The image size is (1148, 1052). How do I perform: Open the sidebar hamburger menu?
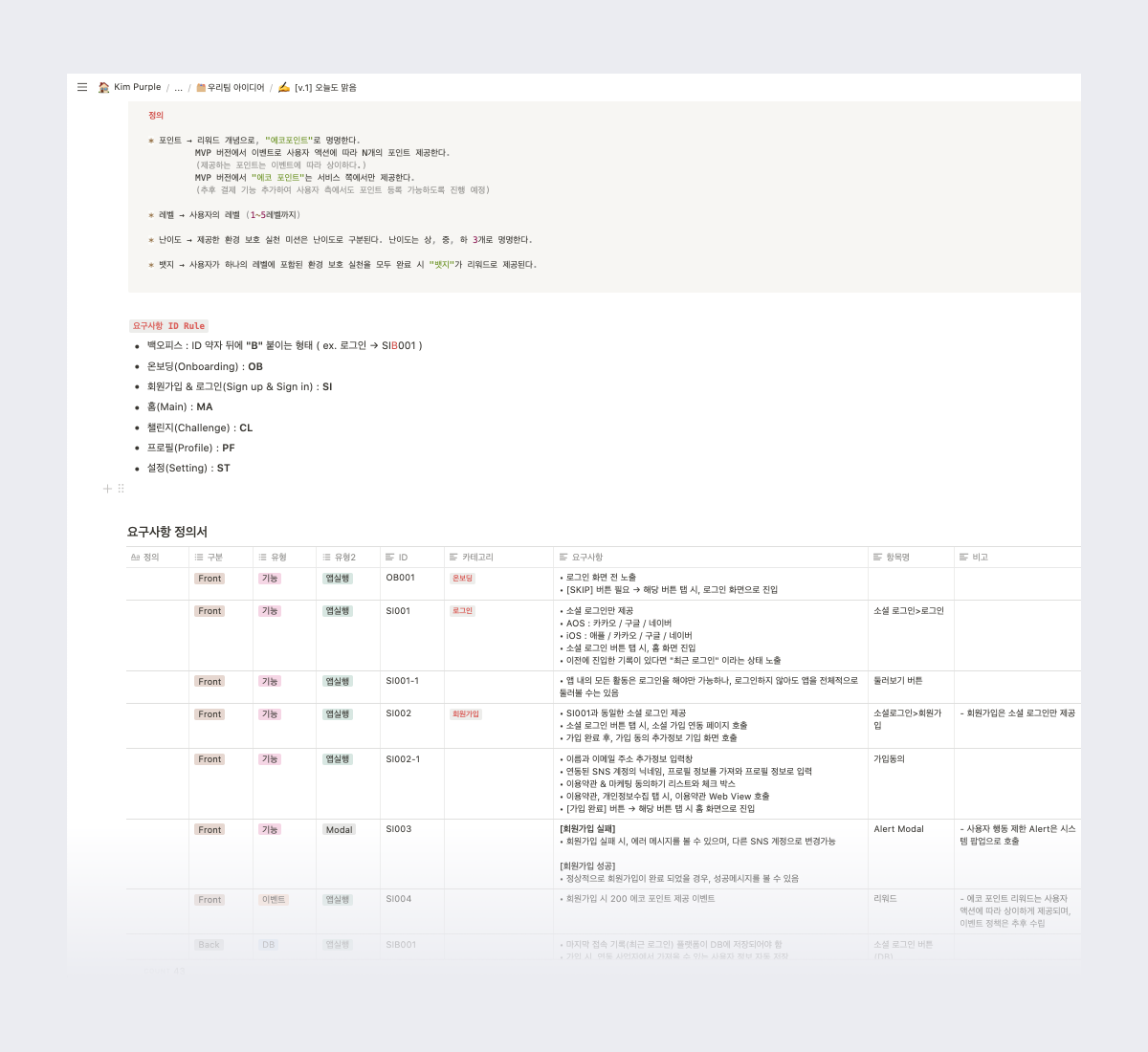[82, 87]
